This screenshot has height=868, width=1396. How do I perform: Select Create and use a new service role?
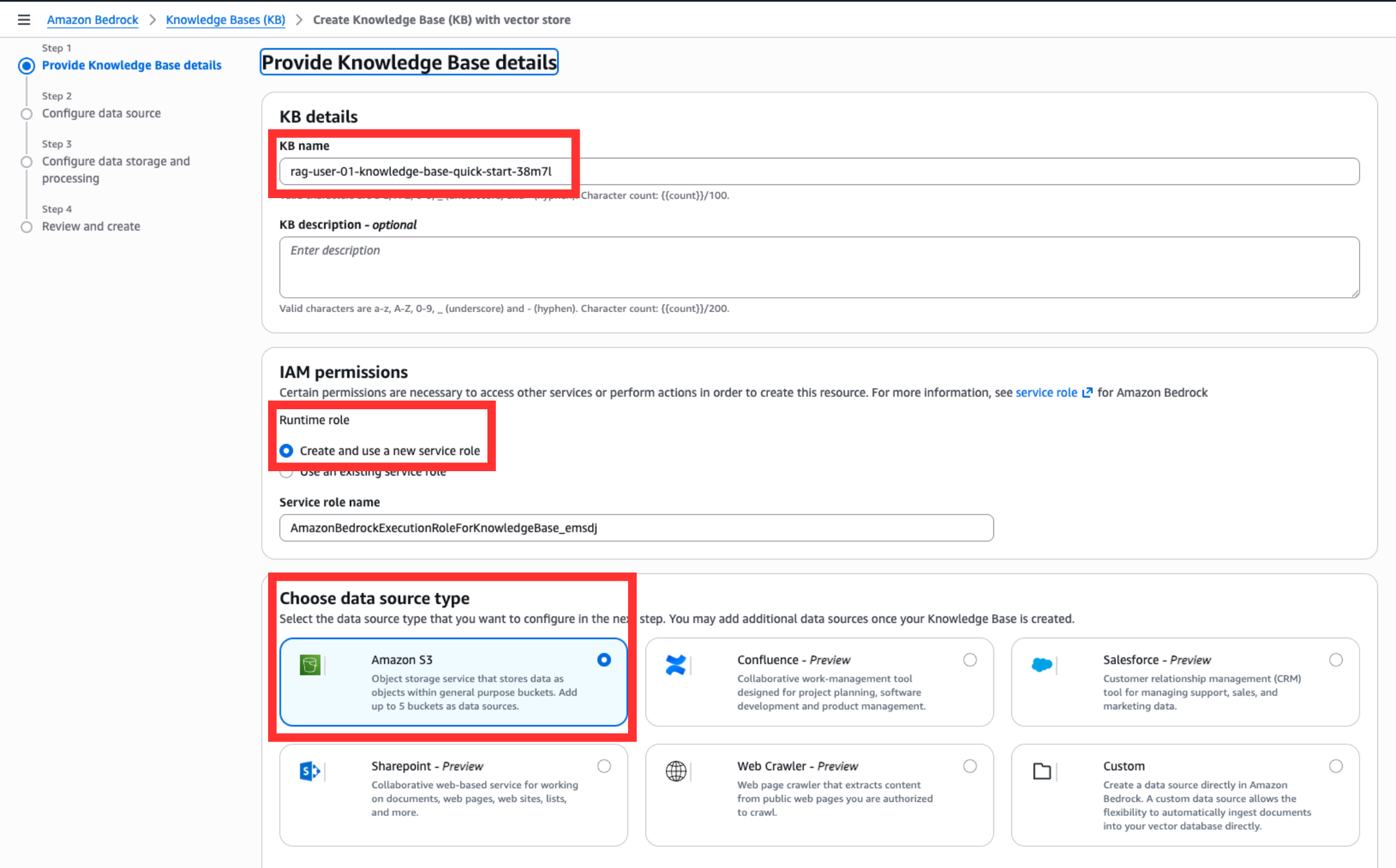click(x=286, y=451)
